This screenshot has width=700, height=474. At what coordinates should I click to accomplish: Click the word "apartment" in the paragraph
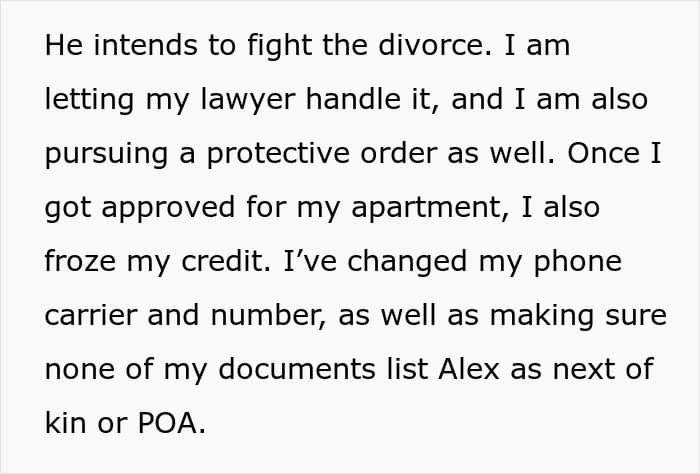pos(425,208)
